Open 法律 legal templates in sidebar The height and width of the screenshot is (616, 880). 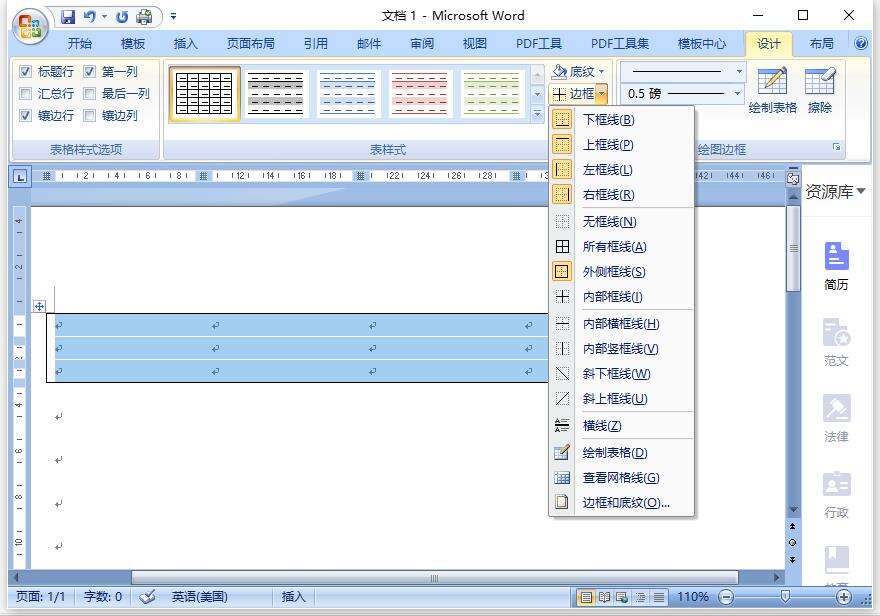836,419
